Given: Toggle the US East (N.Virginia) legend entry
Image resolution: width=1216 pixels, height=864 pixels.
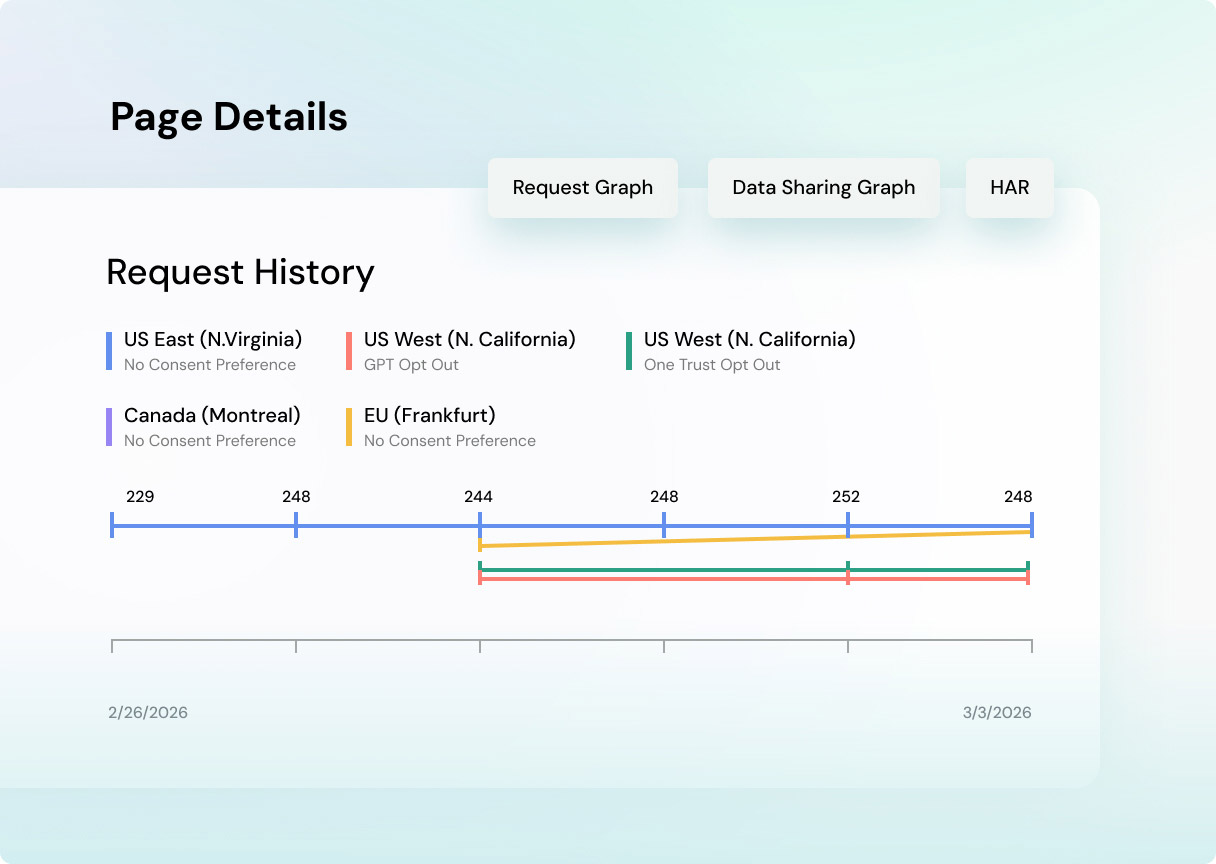Looking at the screenshot, I should [x=212, y=350].
